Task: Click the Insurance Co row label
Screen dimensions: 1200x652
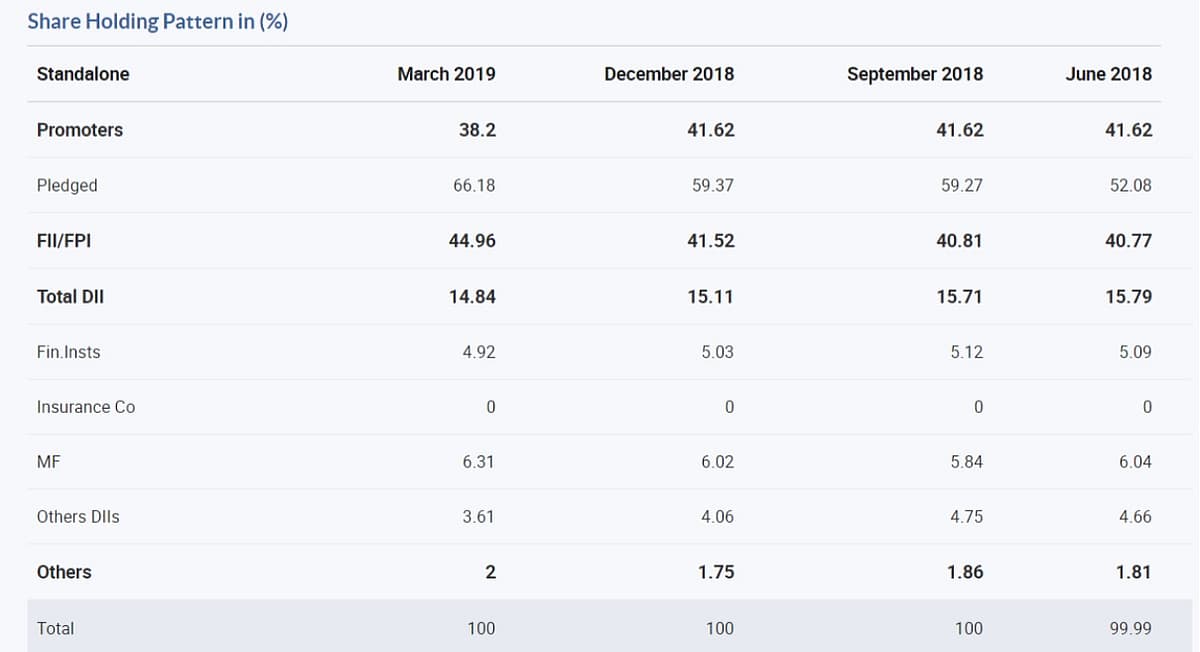Action: click(x=86, y=407)
